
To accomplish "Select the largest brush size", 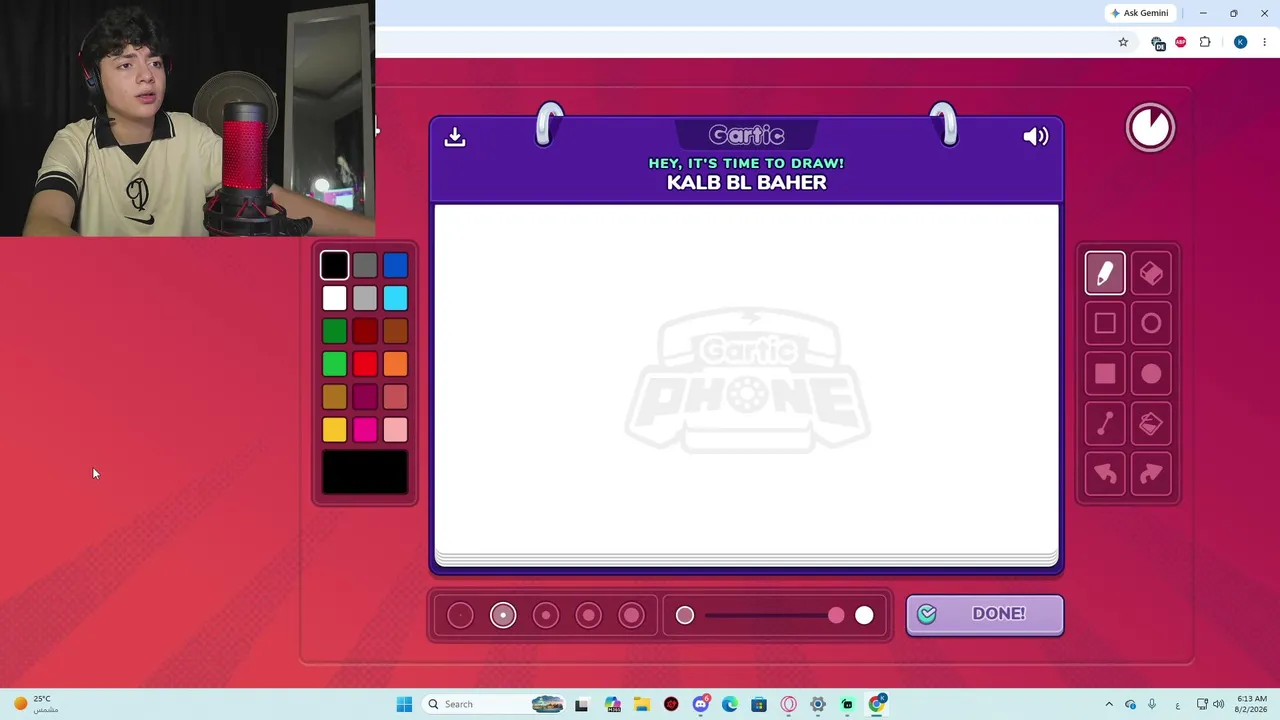I will coord(632,615).
